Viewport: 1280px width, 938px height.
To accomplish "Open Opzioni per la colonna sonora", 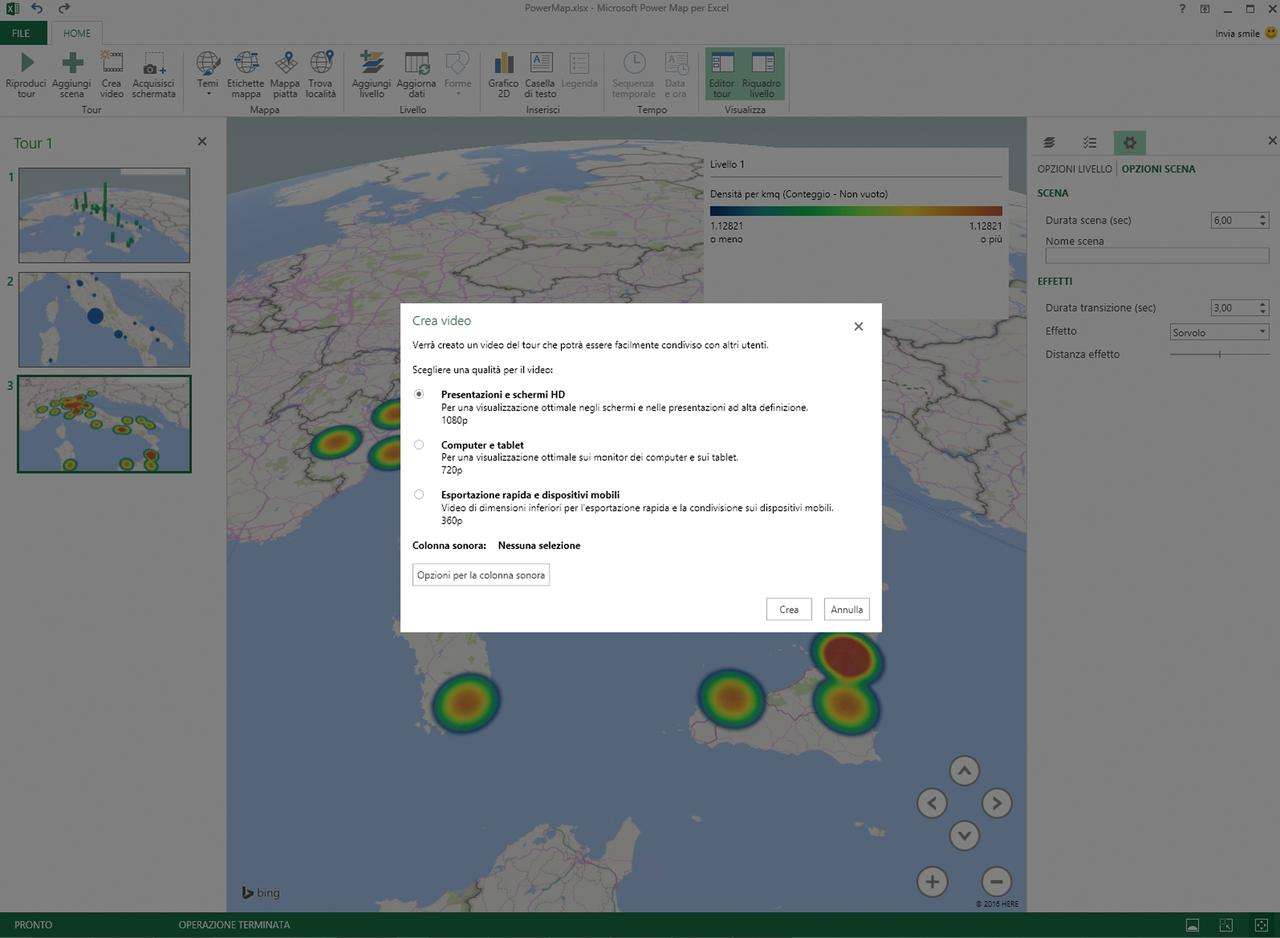I will (481, 575).
